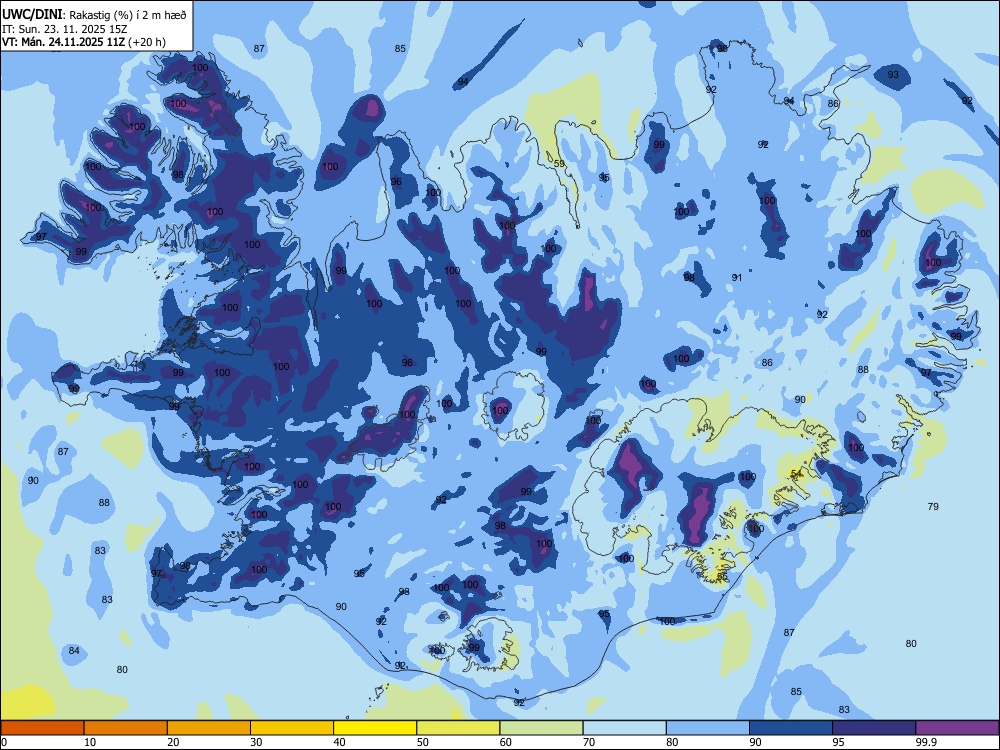
Task: Select the pale blue 70–80 legend swatch
Action: [624, 728]
